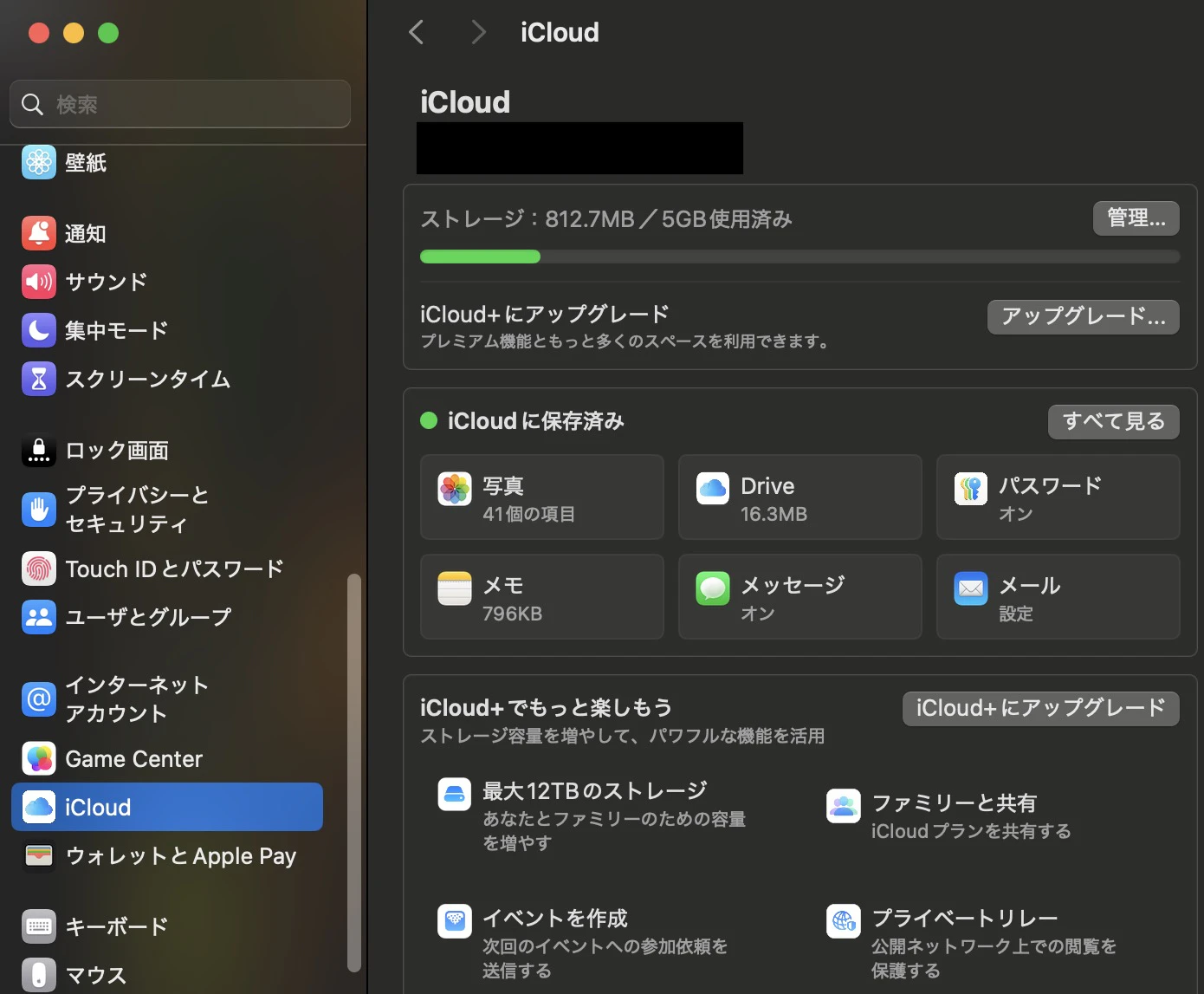Select 壁紙 label in sidebar
The image size is (1204, 994).
(x=86, y=163)
